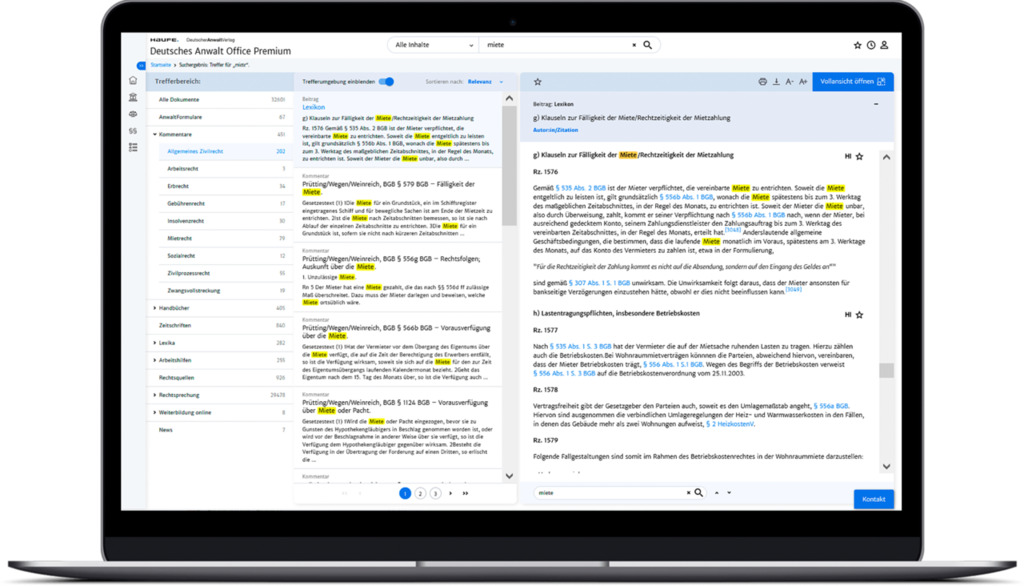Open favorites star in header
The width and height of the screenshot is (1024, 586).
click(x=857, y=45)
